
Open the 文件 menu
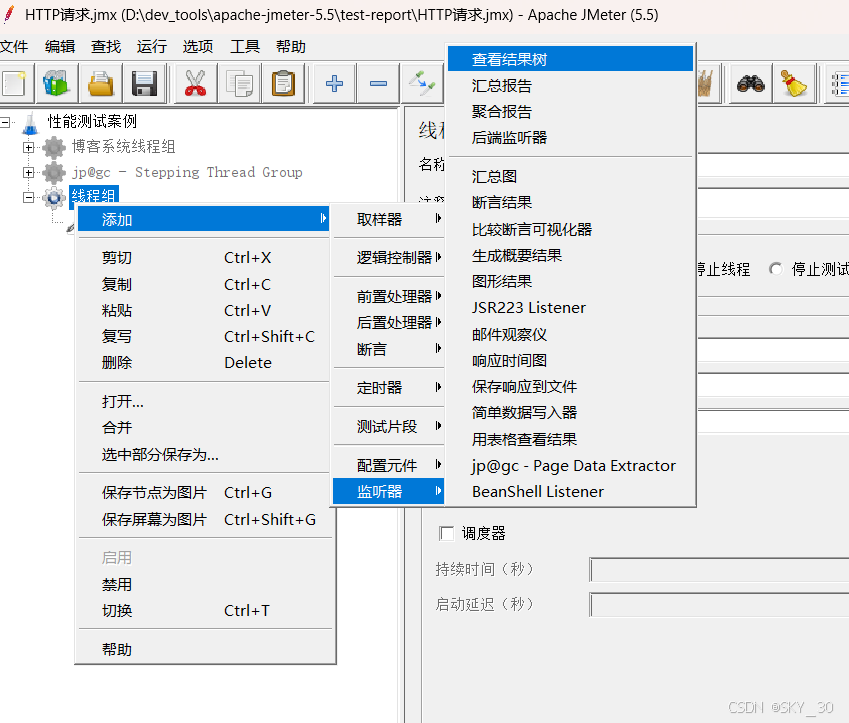[x=14, y=47]
